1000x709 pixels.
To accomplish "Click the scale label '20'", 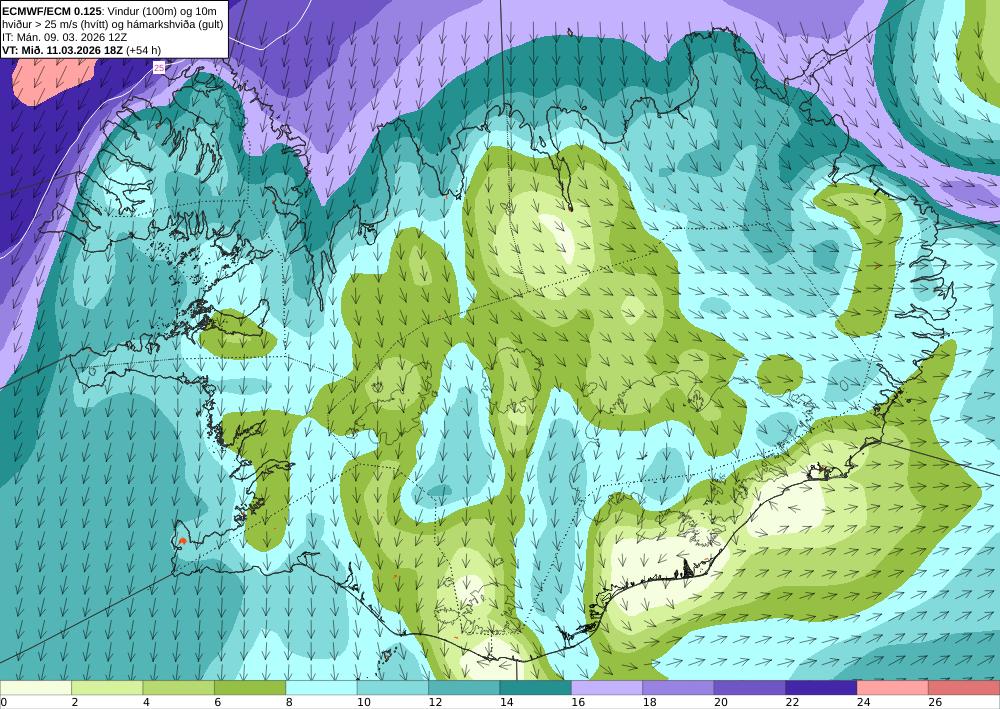I will (721, 702).
